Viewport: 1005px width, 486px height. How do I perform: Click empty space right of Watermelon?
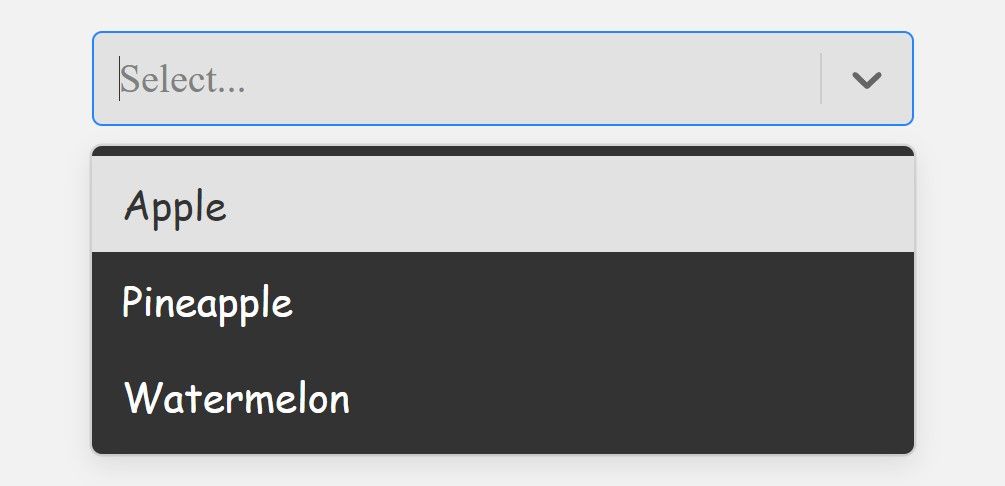tap(650, 399)
